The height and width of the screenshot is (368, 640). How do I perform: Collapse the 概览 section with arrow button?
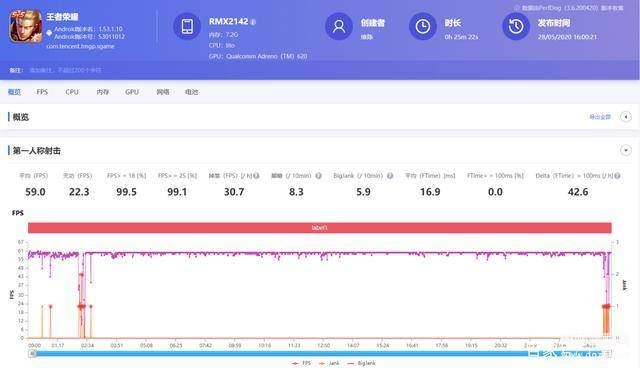coord(626,117)
